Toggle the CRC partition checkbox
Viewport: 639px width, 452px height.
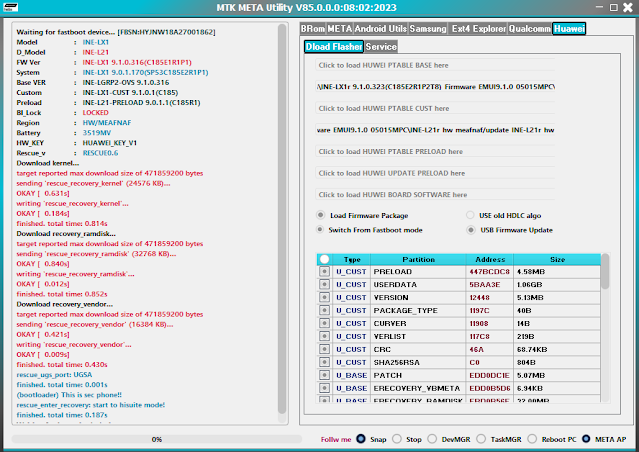click(x=324, y=349)
